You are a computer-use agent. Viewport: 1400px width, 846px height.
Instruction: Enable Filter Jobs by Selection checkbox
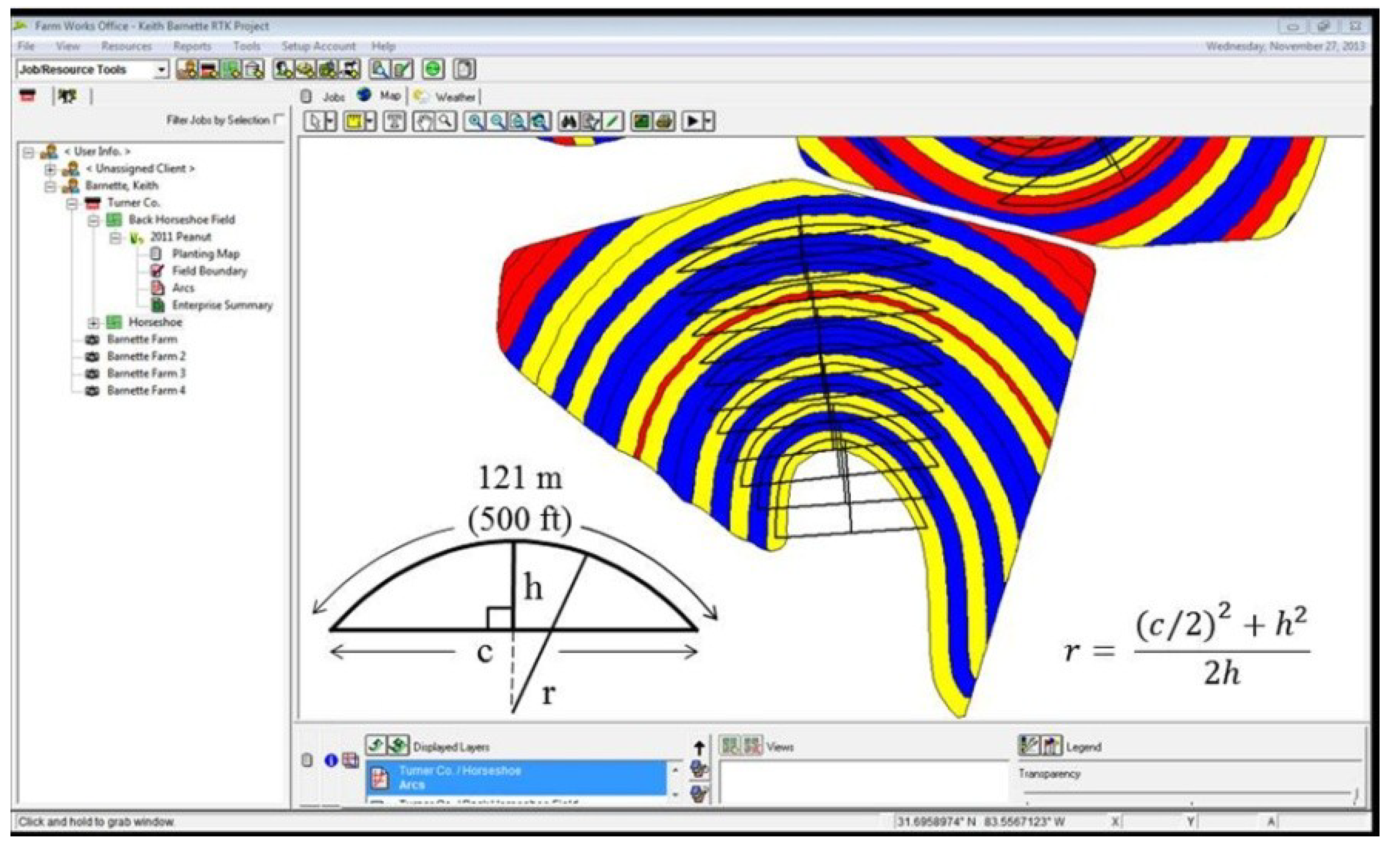click(278, 119)
